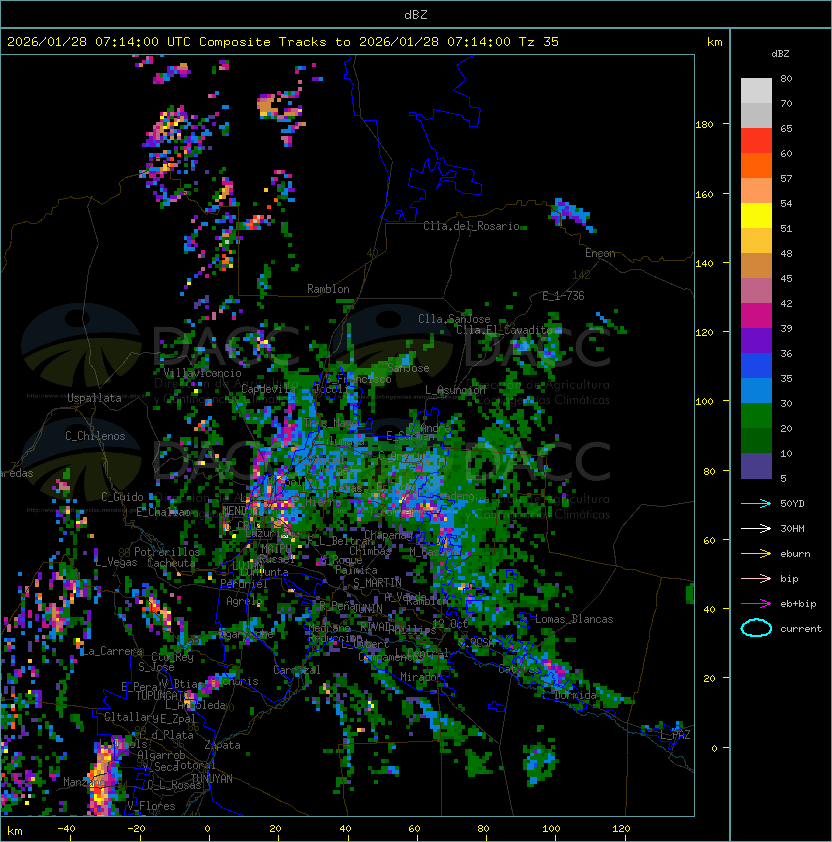This screenshot has height=842, width=832.
Task: Click the Cacheuta place label
Action: point(171,563)
